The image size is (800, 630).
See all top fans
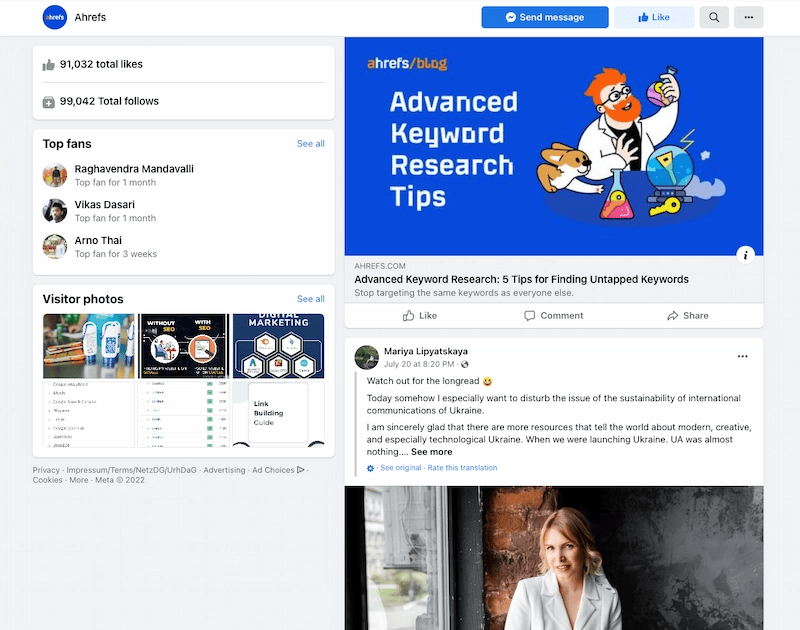311,144
